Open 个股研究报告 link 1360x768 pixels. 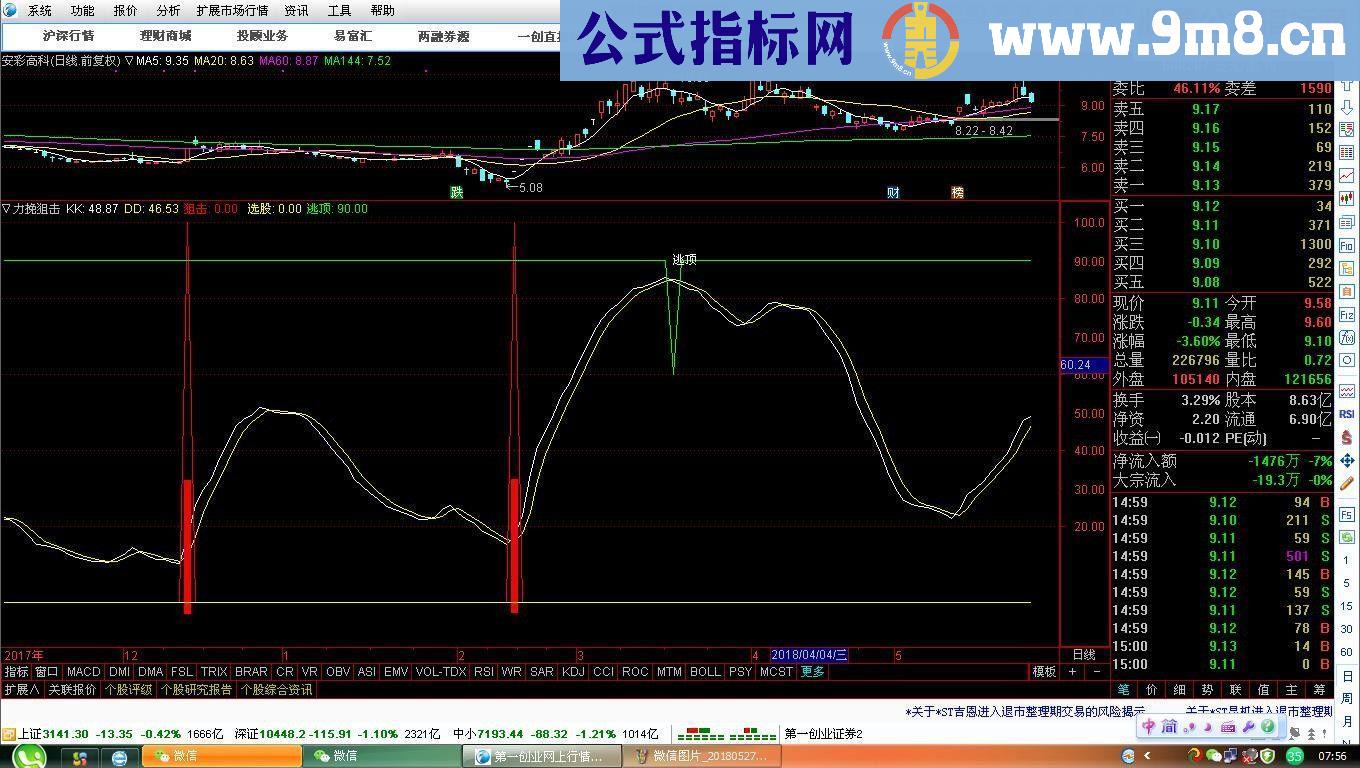point(198,689)
